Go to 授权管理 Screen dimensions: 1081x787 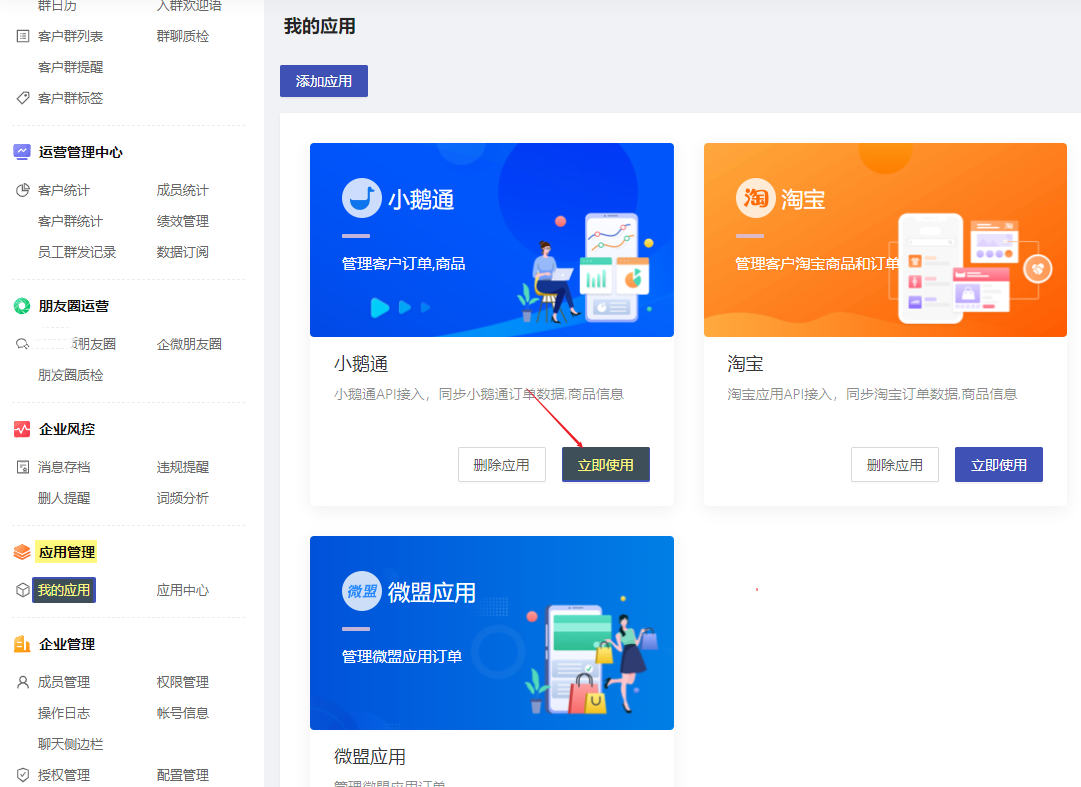pos(63,775)
